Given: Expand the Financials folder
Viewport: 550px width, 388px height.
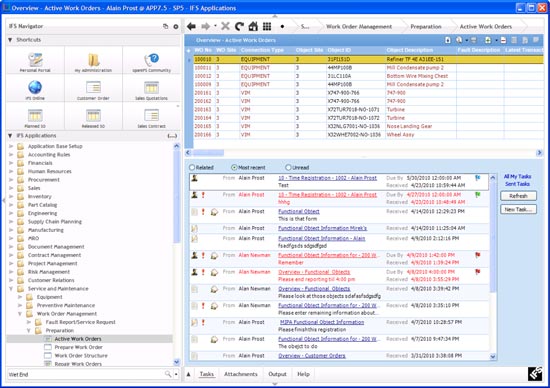Looking at the screenshot, I should tap(11, 163).
